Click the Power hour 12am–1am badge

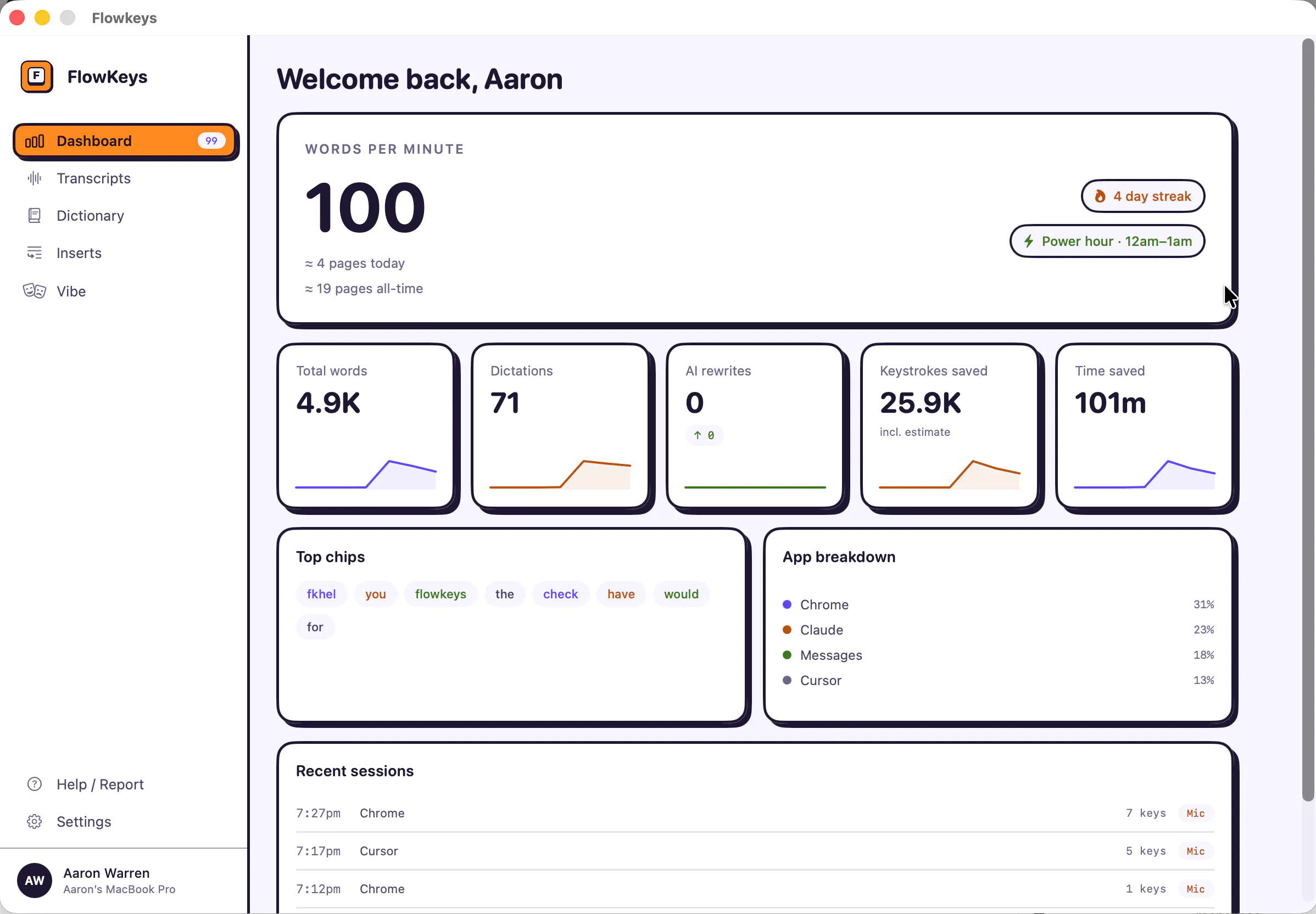(1107, 241)
